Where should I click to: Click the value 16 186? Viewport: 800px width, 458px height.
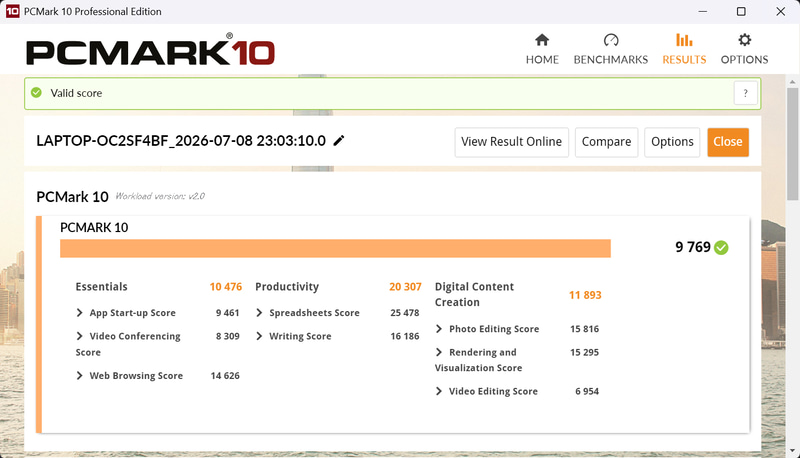(x=405, y=336)
